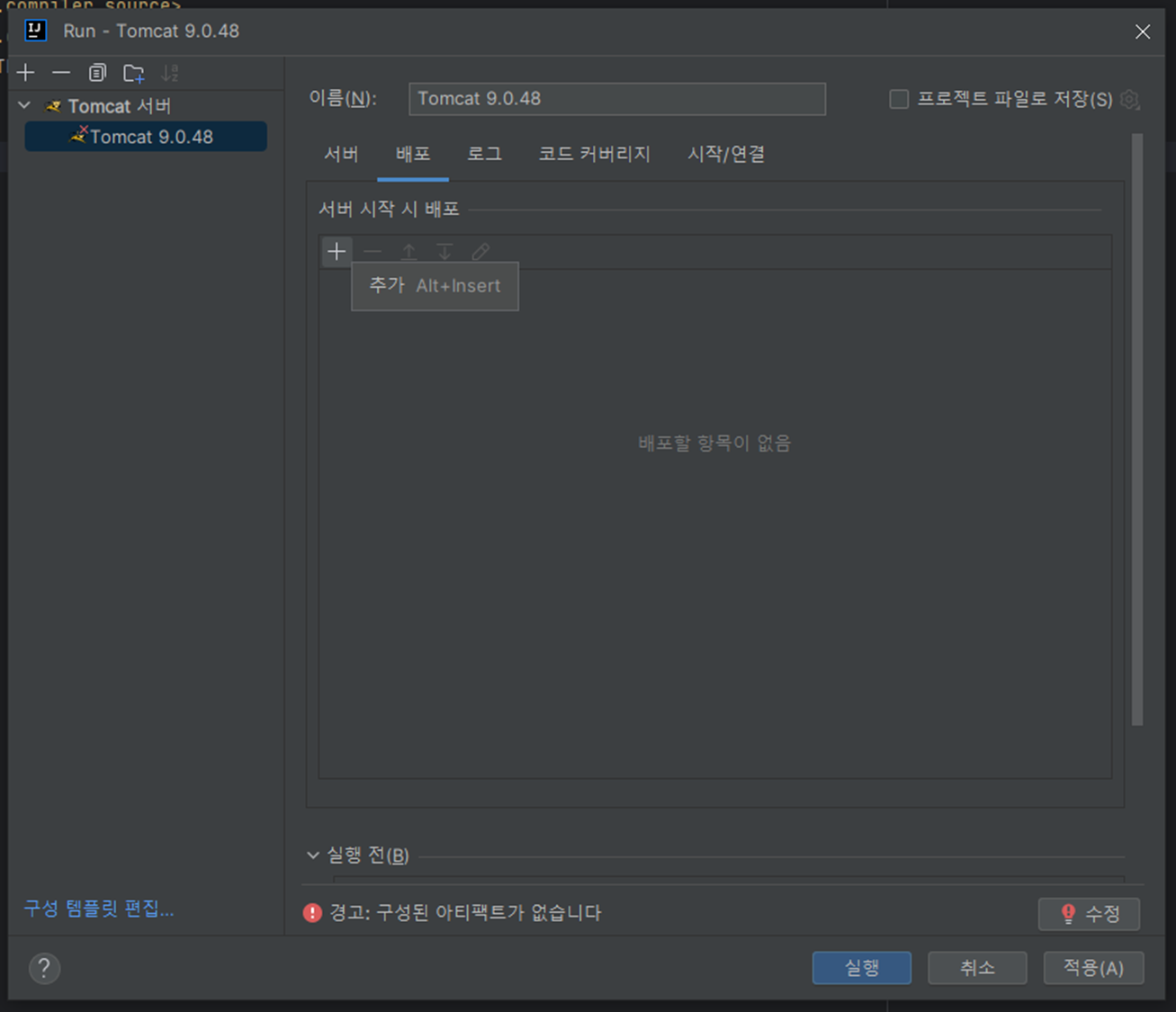Open the 구성 템플릿 편집 link
Screen dimensions: 1176x1012
pyautogui.click(x=99, y=909)
